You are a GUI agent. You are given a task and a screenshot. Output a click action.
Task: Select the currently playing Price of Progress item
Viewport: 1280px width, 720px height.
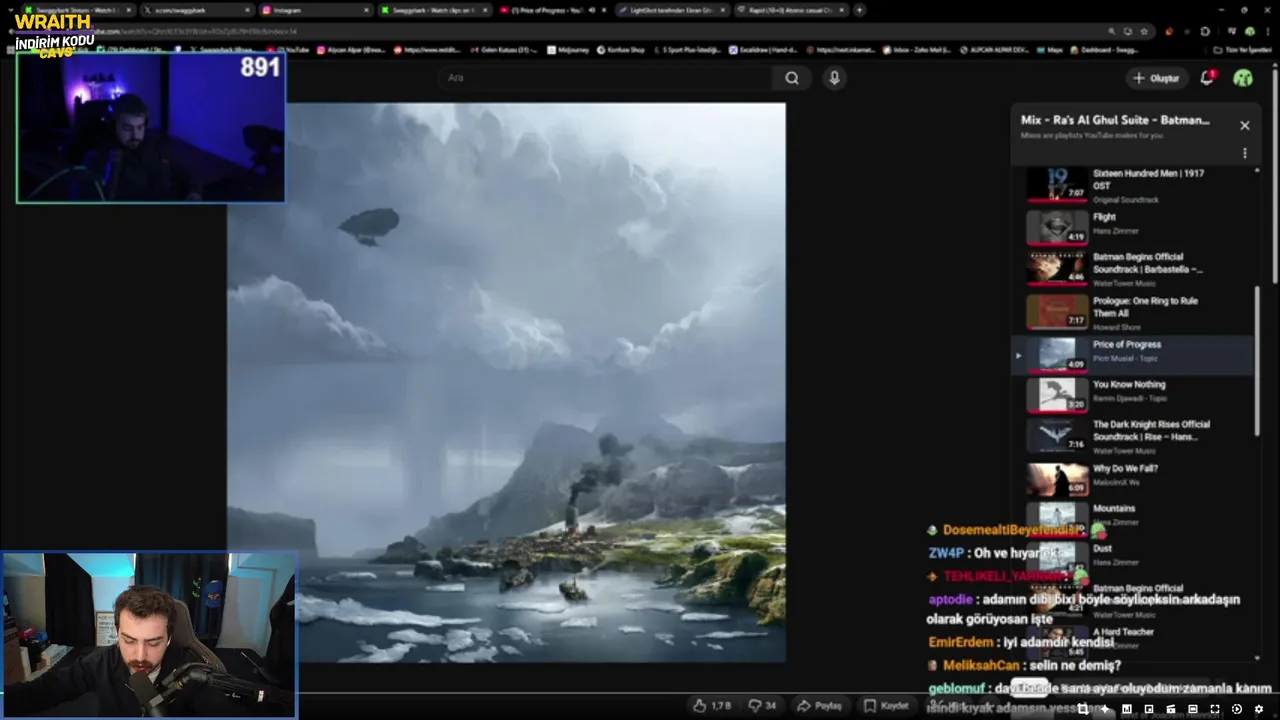point(1133,354)
